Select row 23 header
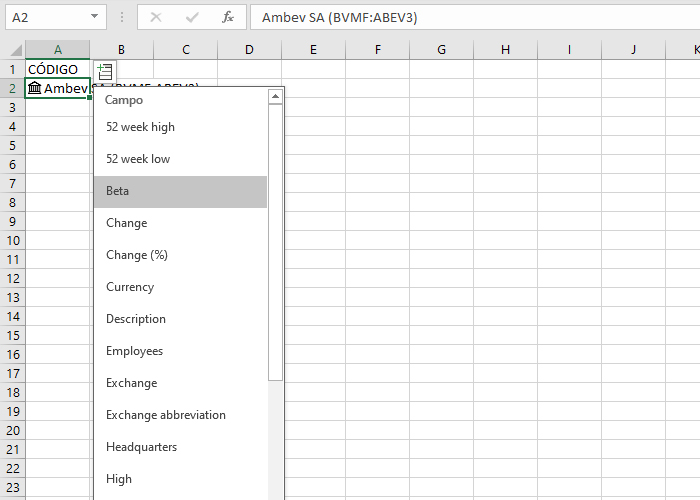Viewport: 700px width, 500px height. tap(12, 488)
